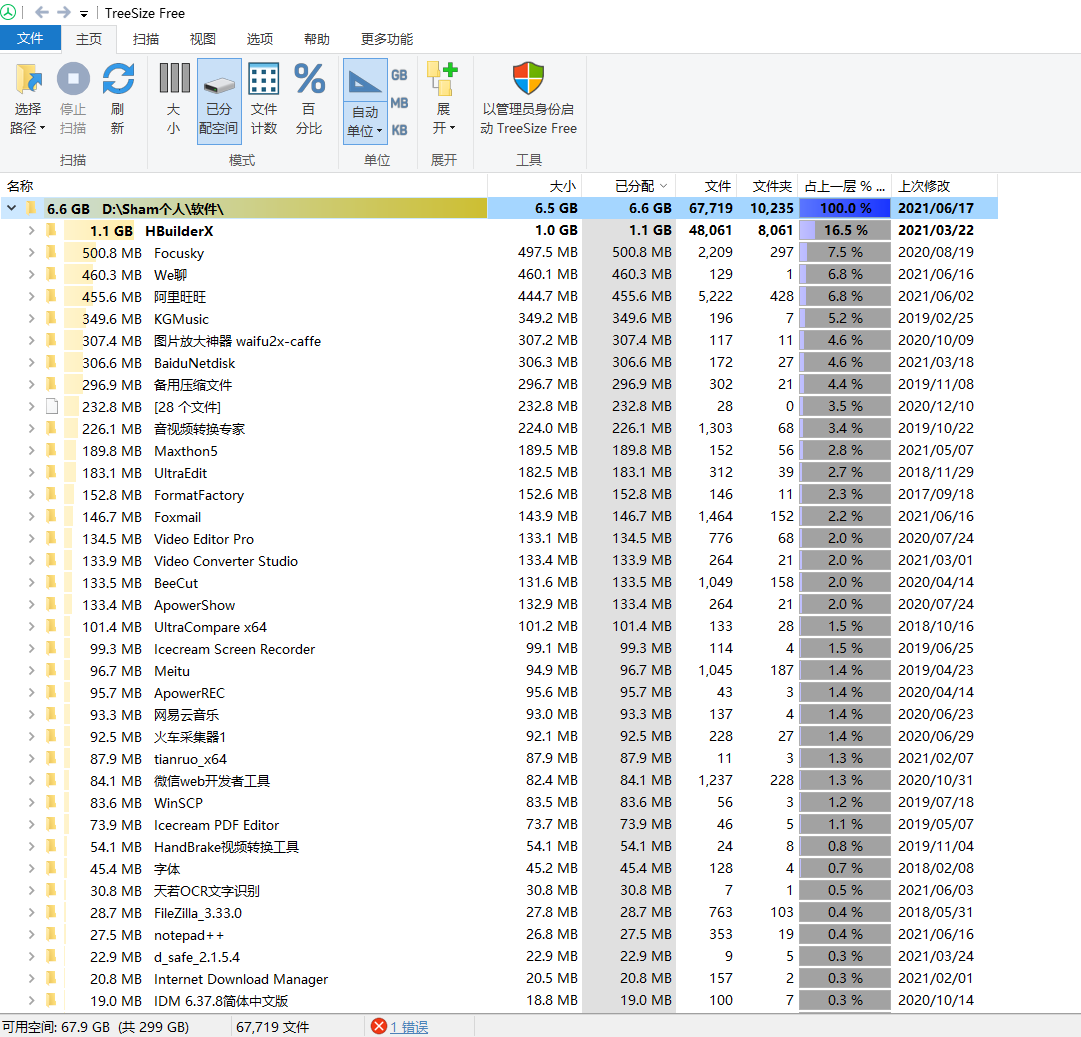Set display unit to MB
The image size is (1081, 1037).
(x=400, y=103)
